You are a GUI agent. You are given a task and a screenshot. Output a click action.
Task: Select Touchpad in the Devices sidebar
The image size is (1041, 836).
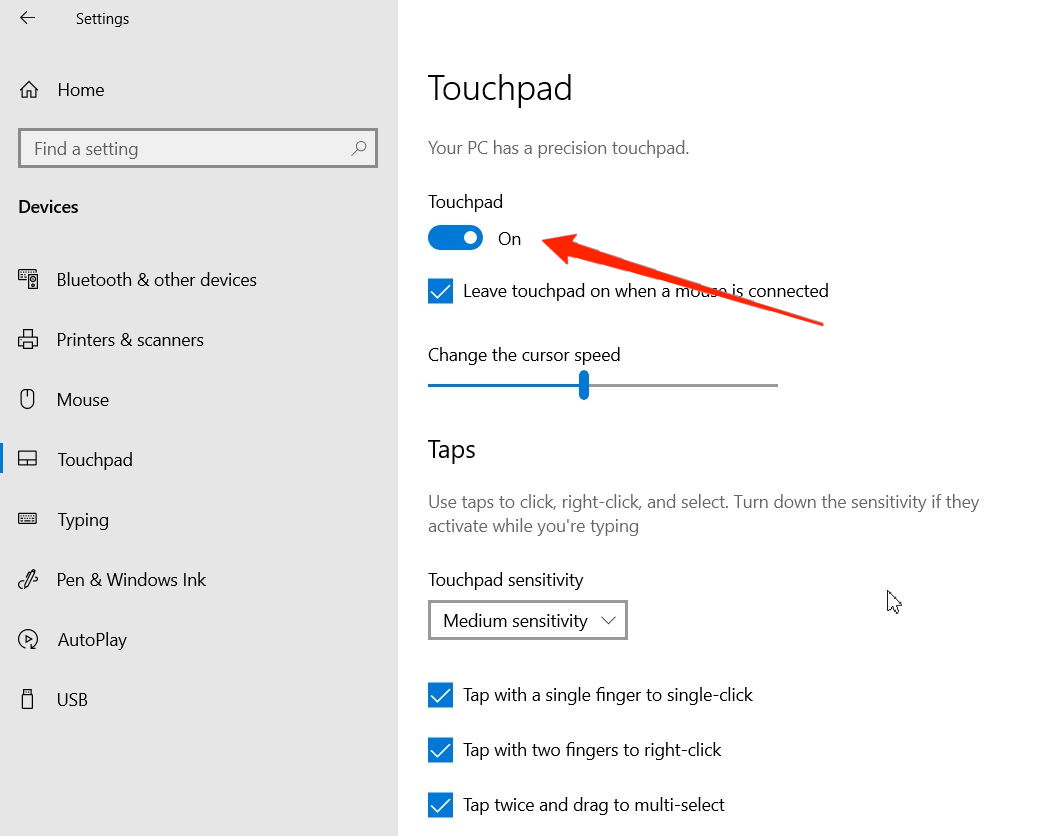point(95,460)
